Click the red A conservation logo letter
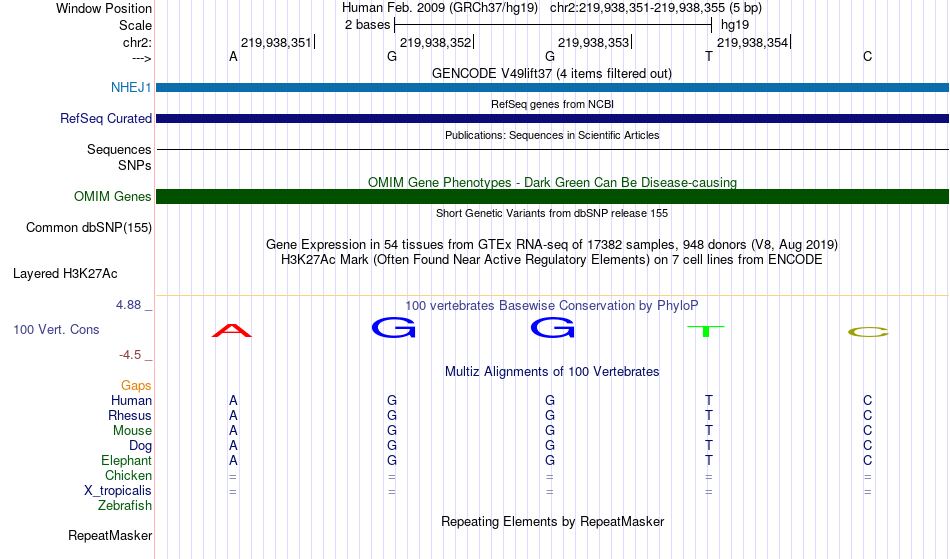The width and height of the screenshot is (950, 559). 232,331
